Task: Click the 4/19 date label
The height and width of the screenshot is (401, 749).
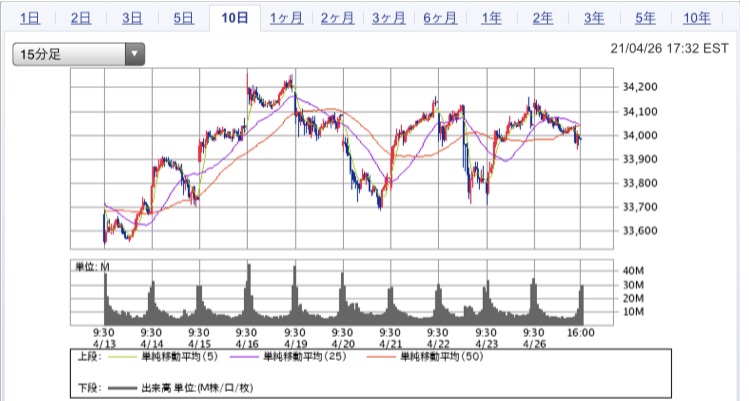Action: pyautogui.click(x=295, y=344)
